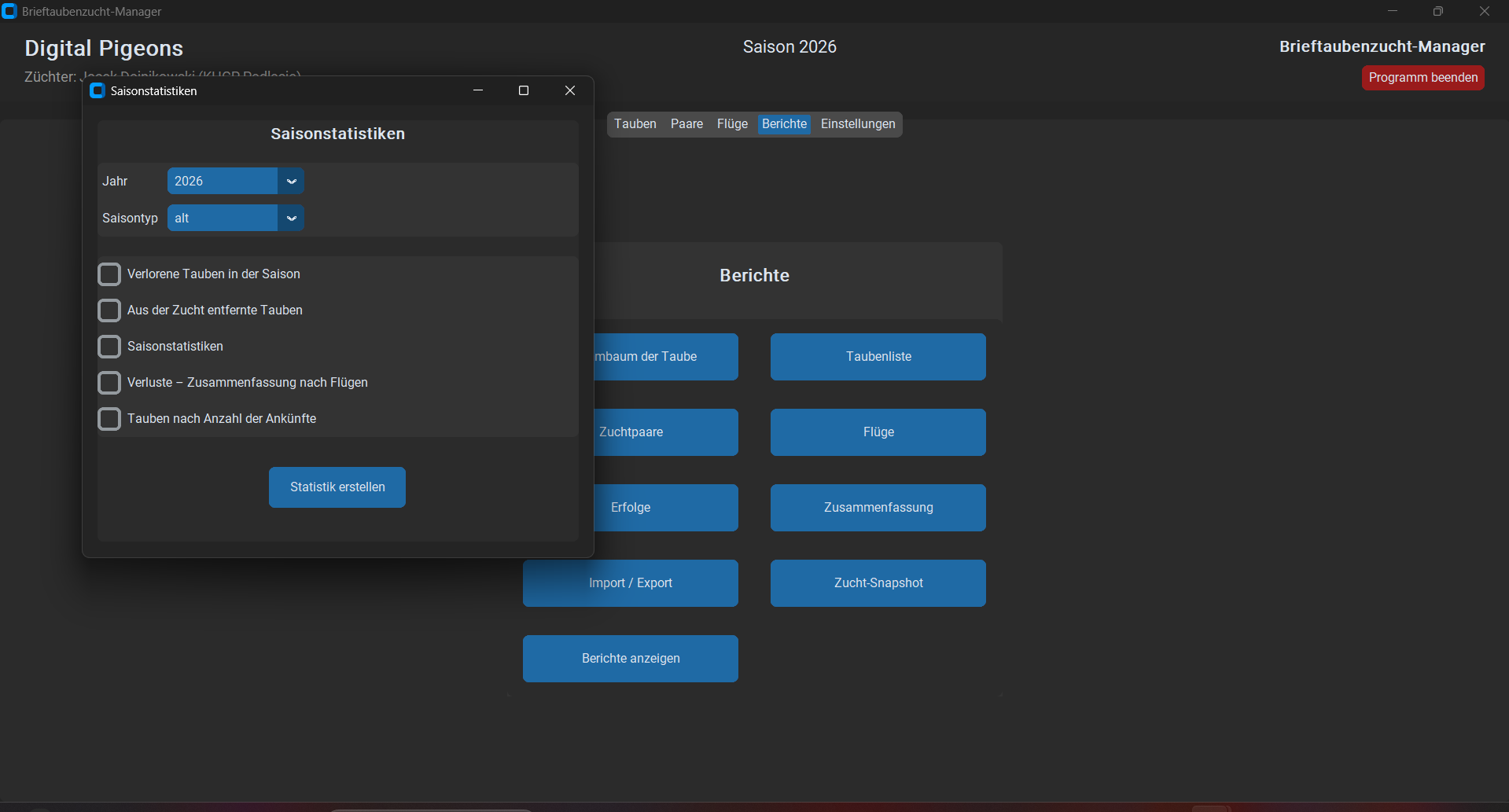Switch to the Tauben tab
1509x812 pixels.
pyautogui.click(x=635, y=124)
